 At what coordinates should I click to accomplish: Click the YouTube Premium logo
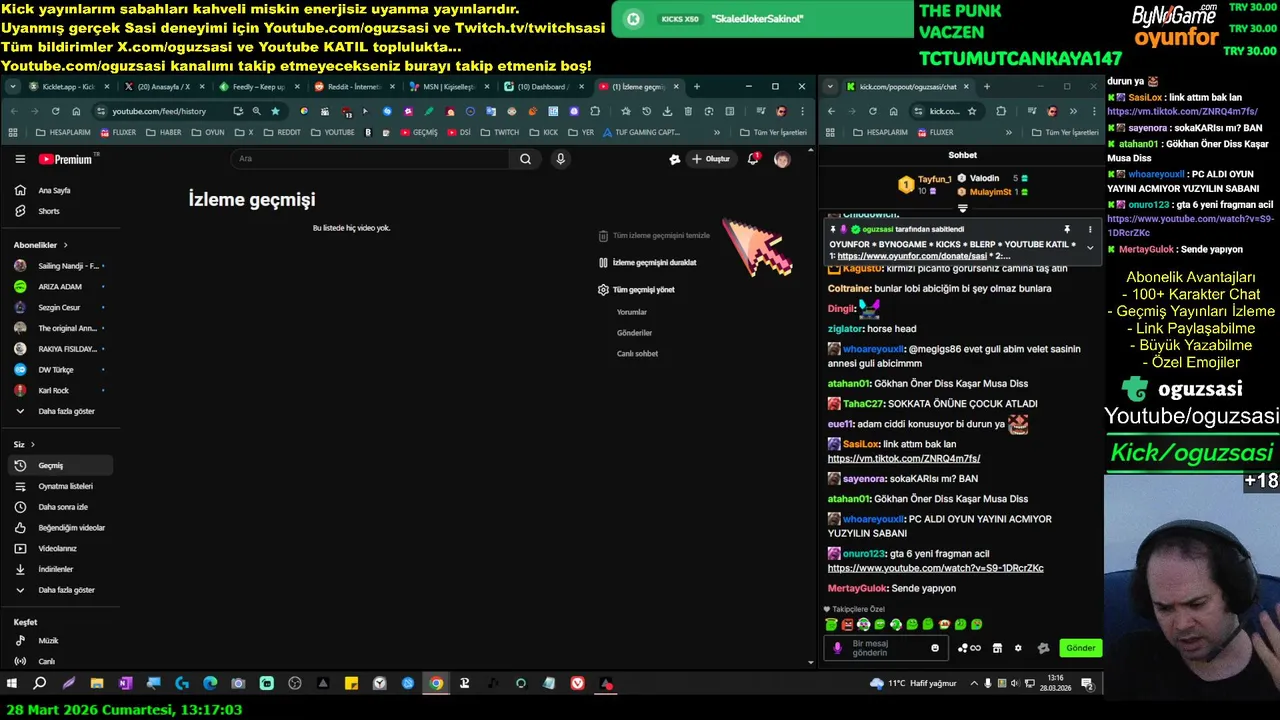(x=66, y=159)
